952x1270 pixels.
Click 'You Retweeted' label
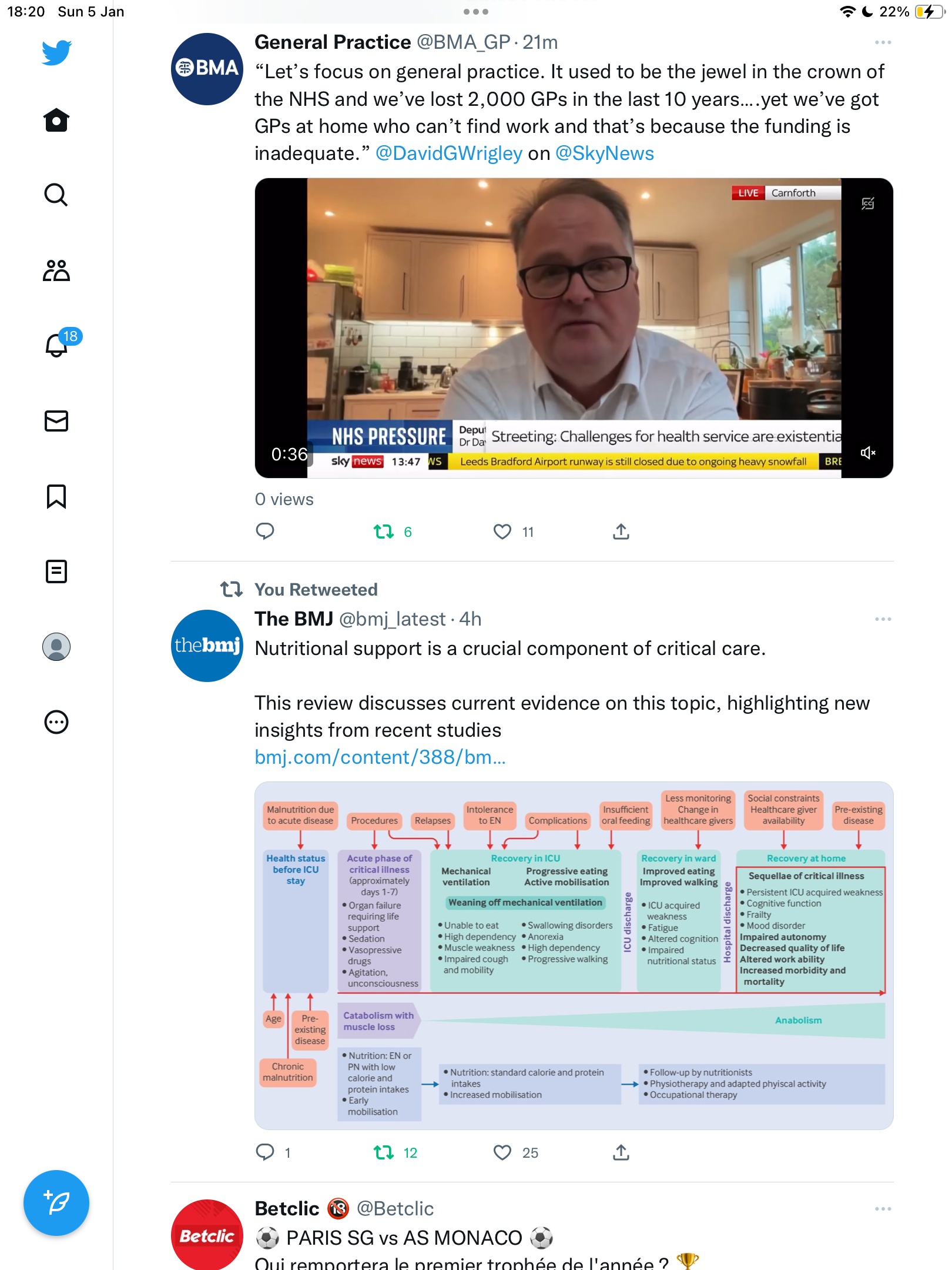[x=316, y=590]
